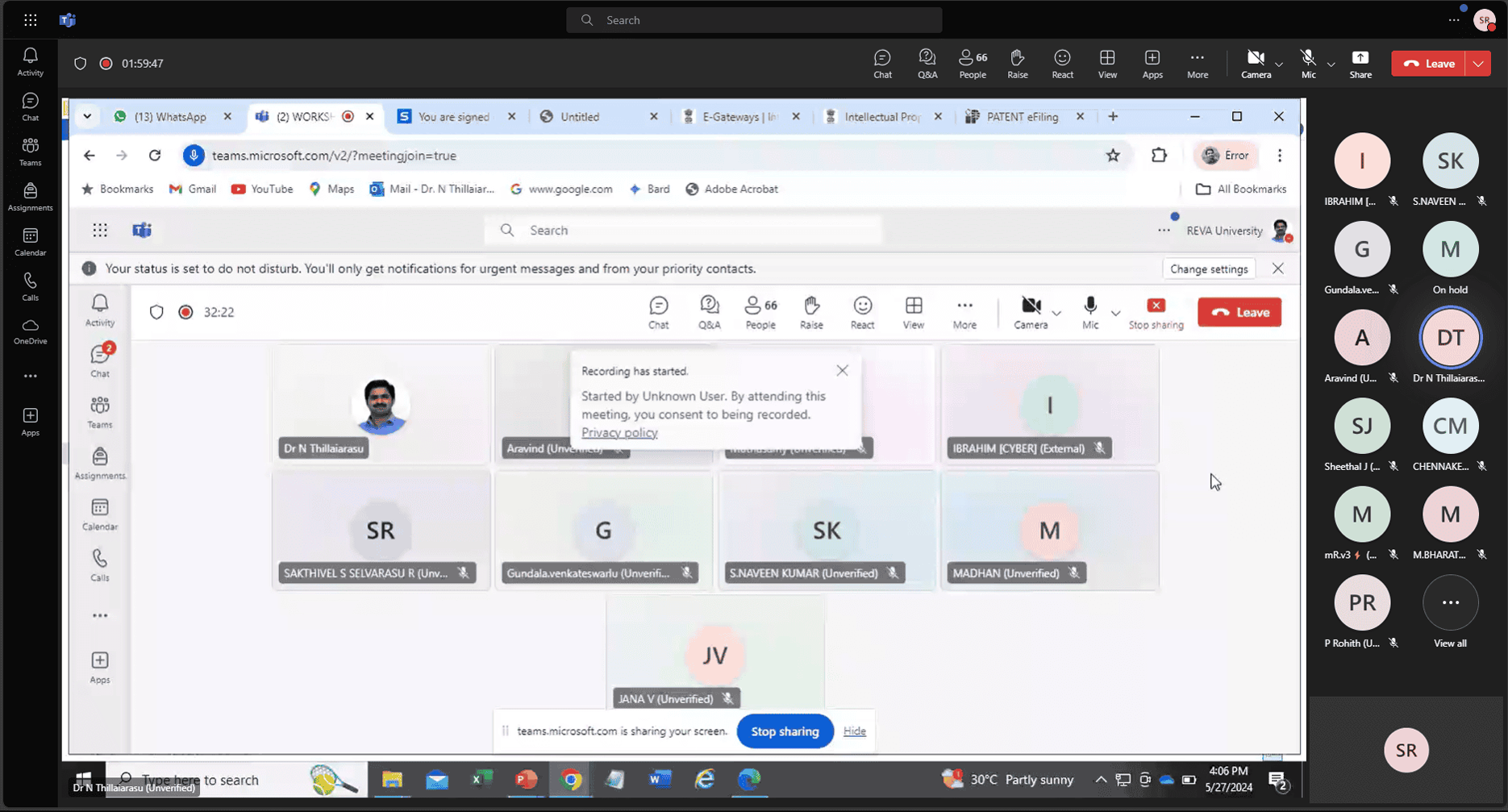Image resolution: width=1508 pixels, height=812 pixels.
Task: Dismiss the do not disturb status banner
Action: (x=1277, y=269)
